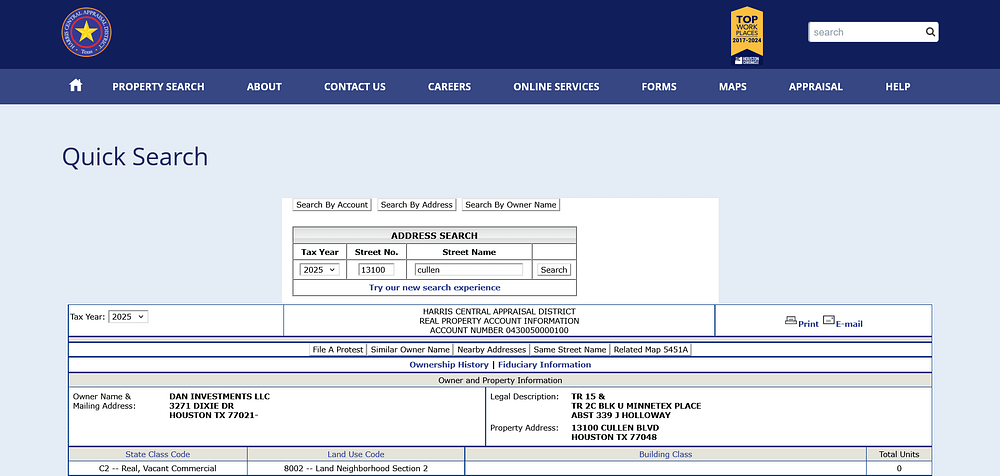
Task: Open the Online Services menu
Action: pyautogui.click(x=556, y=87)
